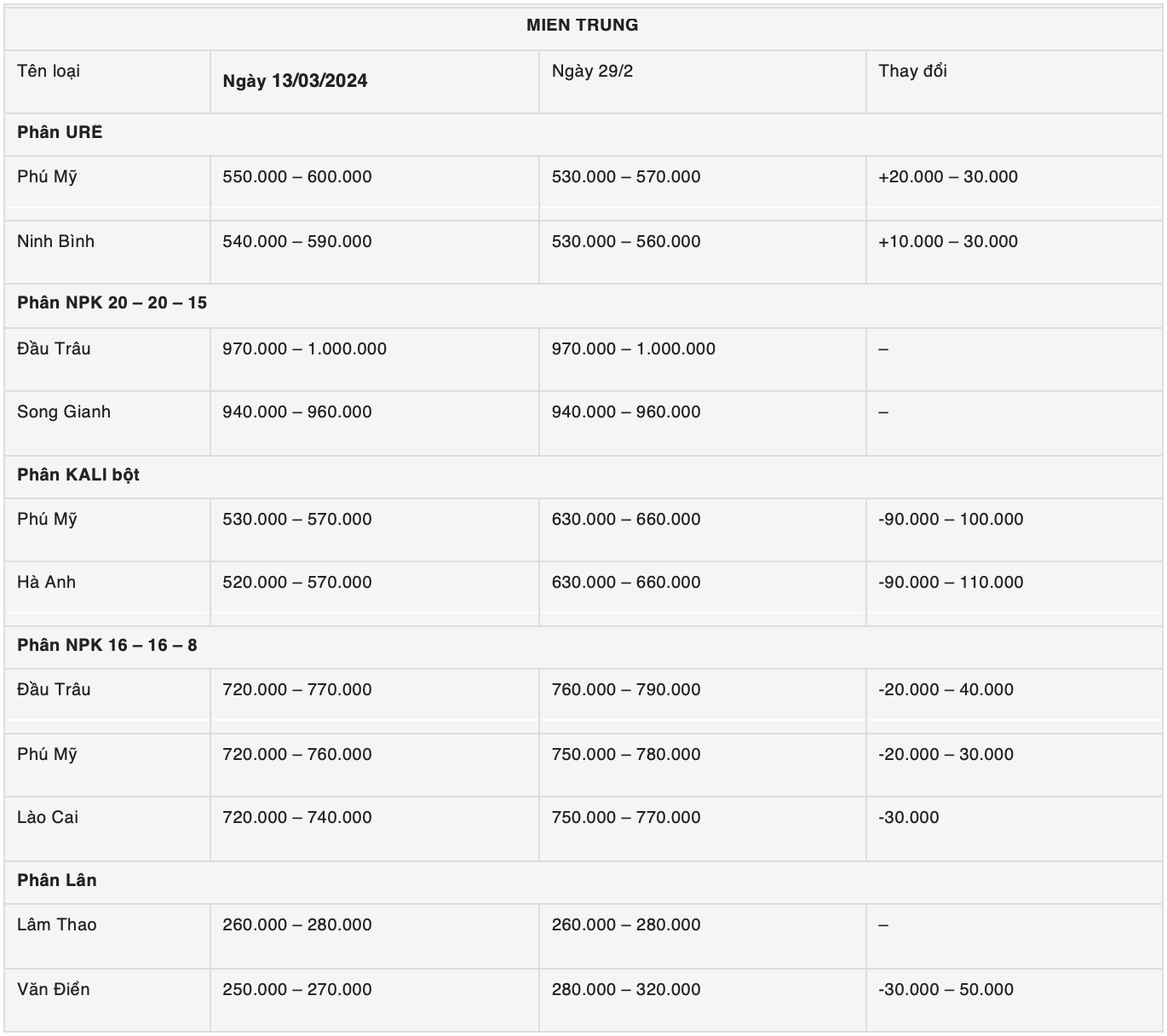Select the Phân NPK 16 – 16 – 8 heading
The image size is (1167, 1036).
(x=106, y=646)
